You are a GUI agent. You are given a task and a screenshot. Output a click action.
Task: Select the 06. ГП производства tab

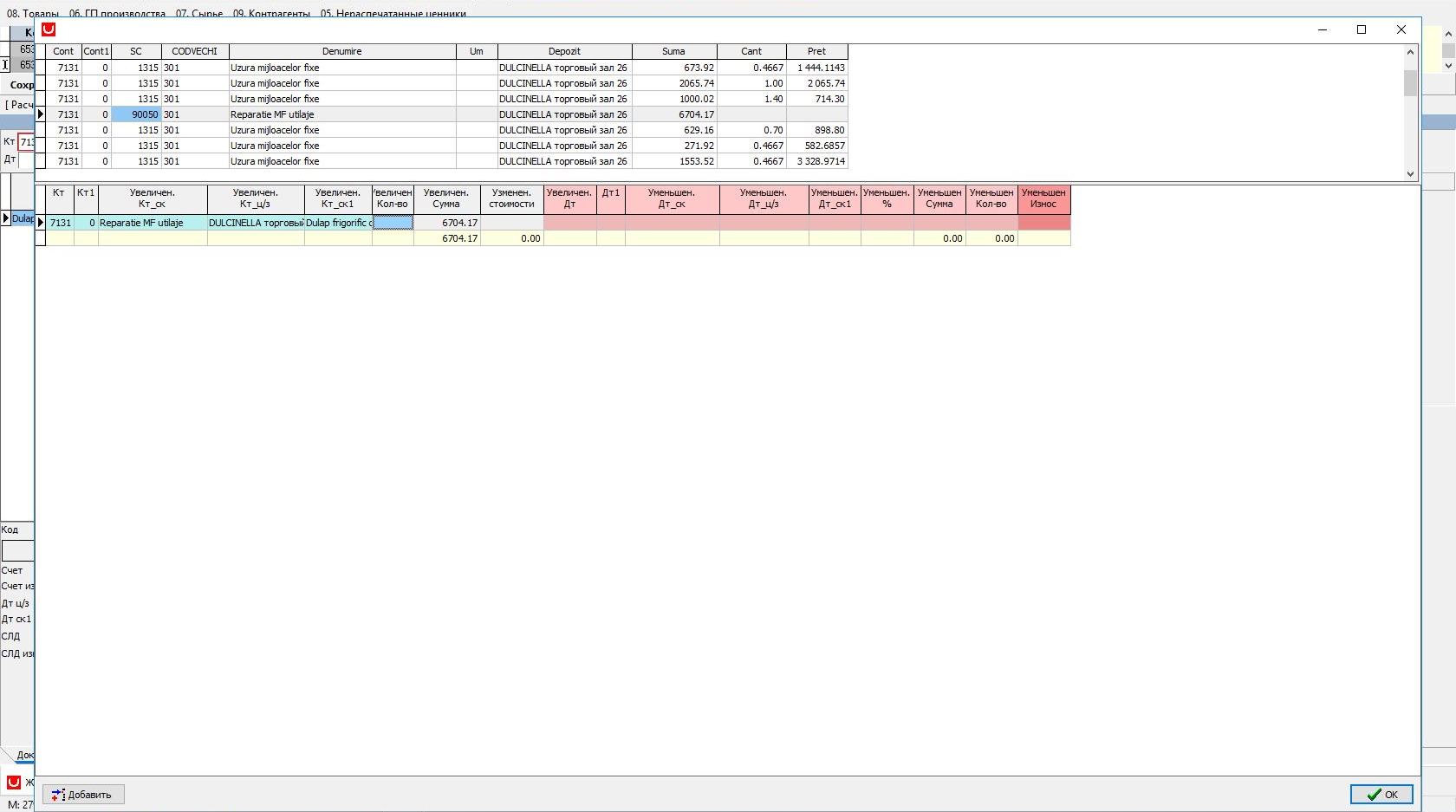[117, 14]
